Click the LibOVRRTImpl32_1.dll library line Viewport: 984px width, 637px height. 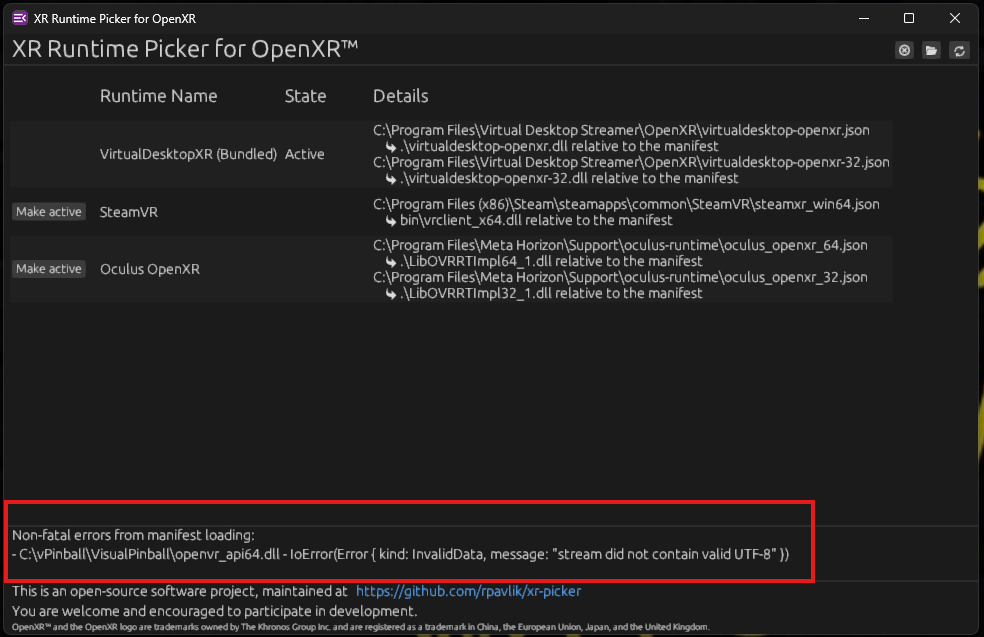(544, 293)
